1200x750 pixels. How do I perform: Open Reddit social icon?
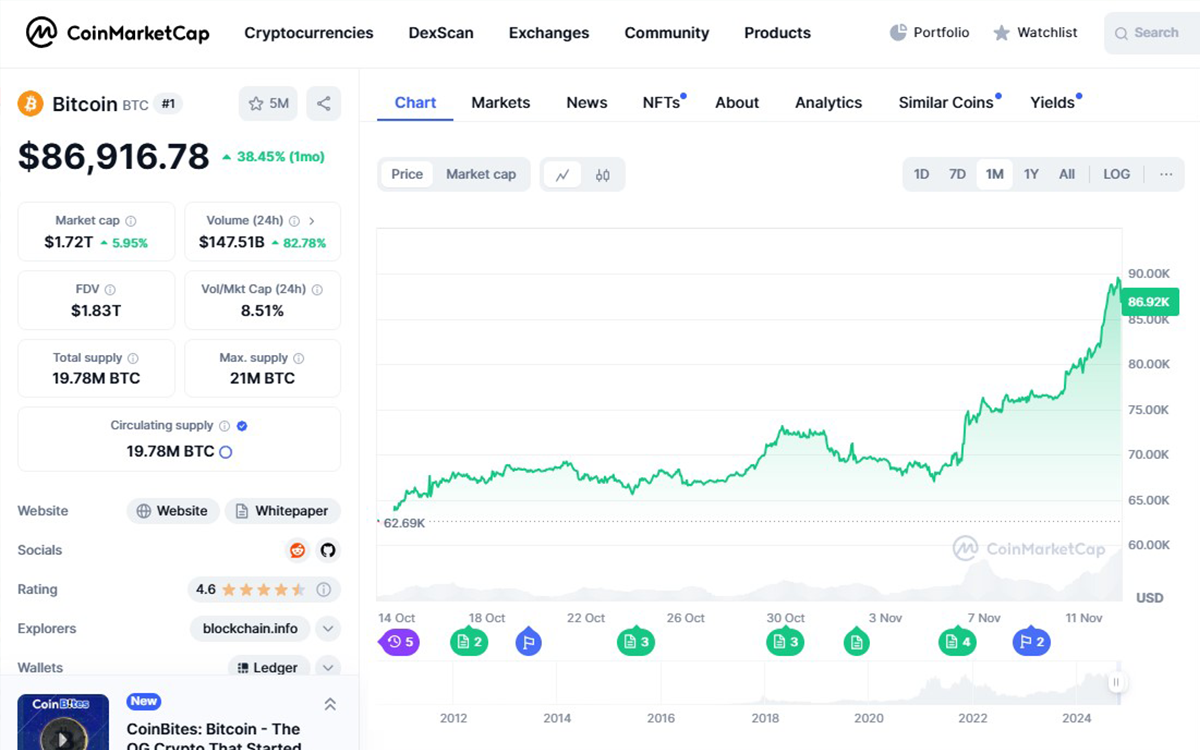[297, 550]
